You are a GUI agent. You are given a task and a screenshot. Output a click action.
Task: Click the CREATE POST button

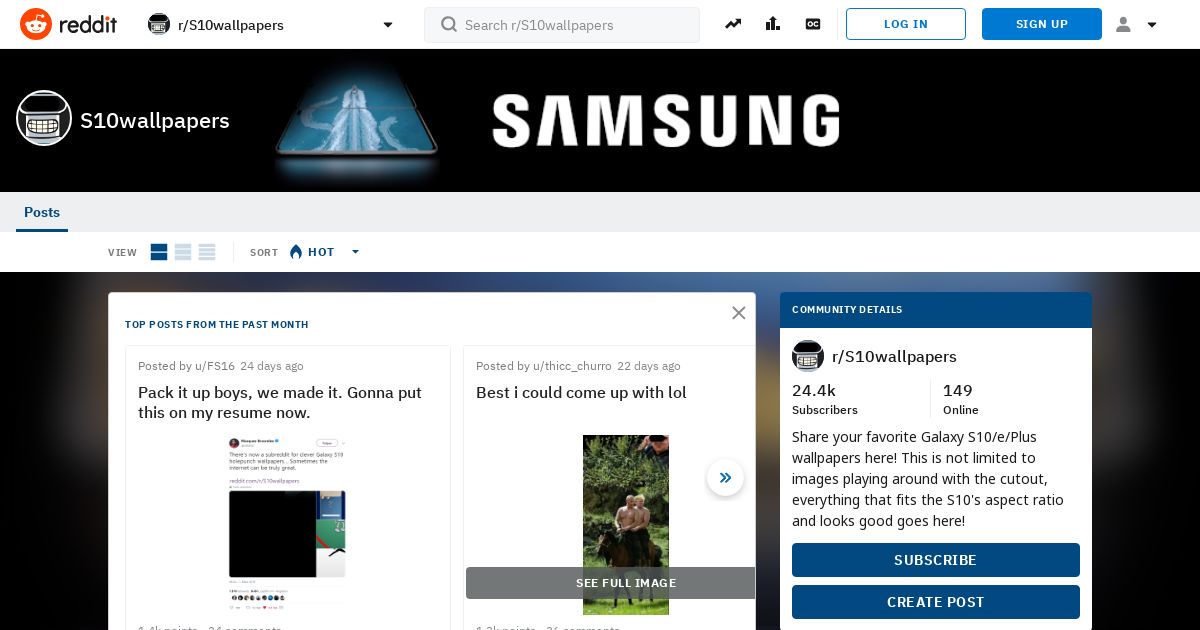936,602
